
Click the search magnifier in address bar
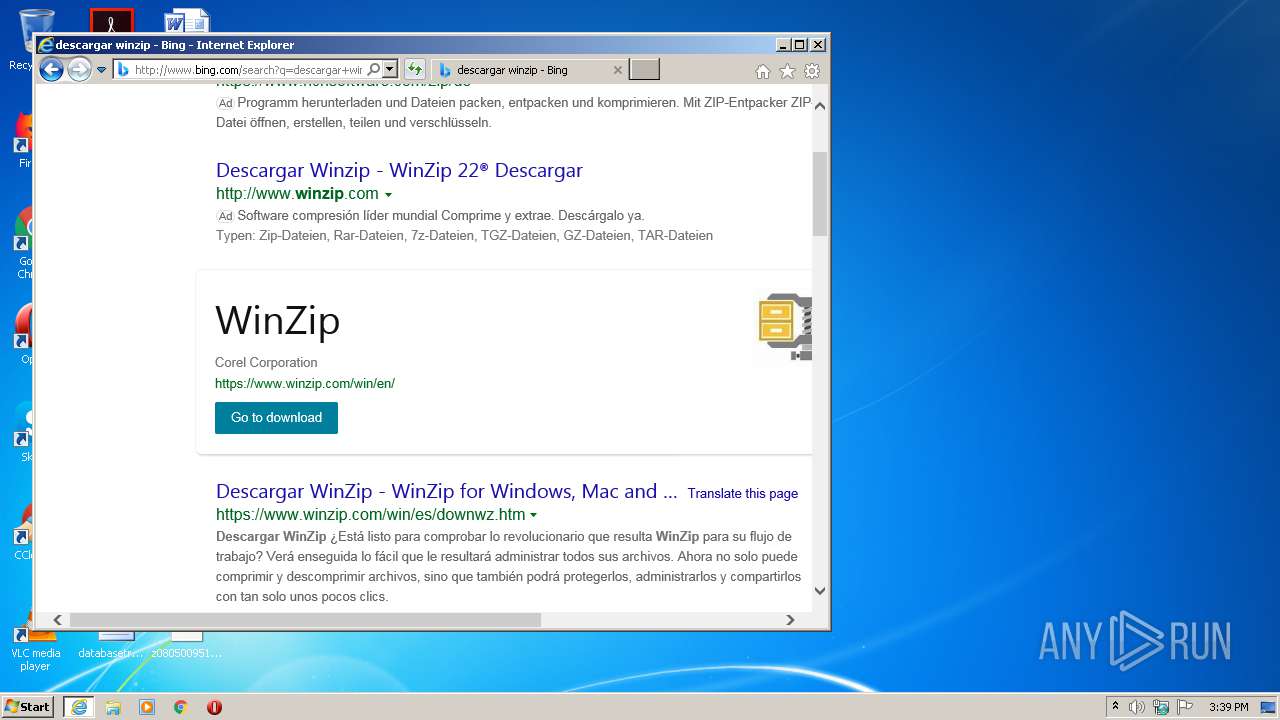[373, 70]
